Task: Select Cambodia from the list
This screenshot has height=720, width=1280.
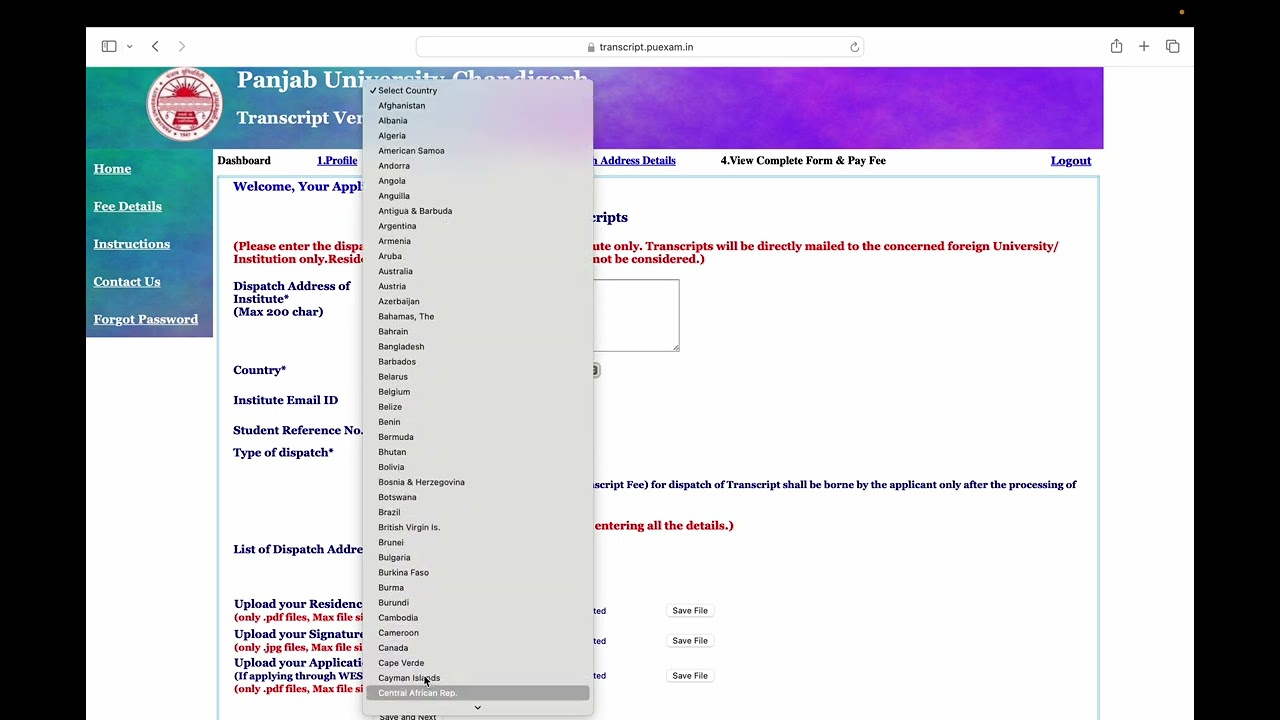Action: (x=477, y=618)
